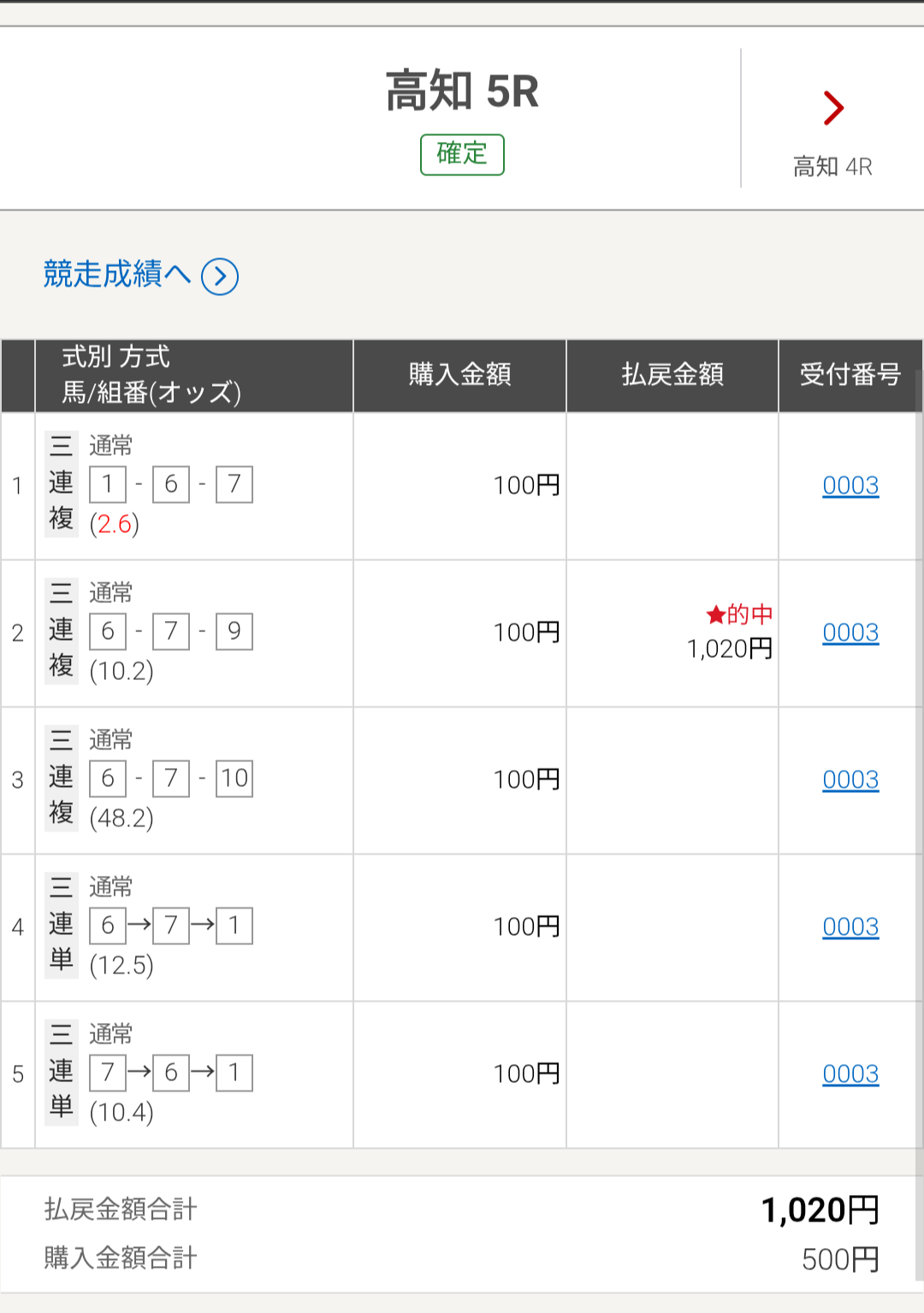
Task: Click the red chevron above 高知 4R
Action: (833, 108)
